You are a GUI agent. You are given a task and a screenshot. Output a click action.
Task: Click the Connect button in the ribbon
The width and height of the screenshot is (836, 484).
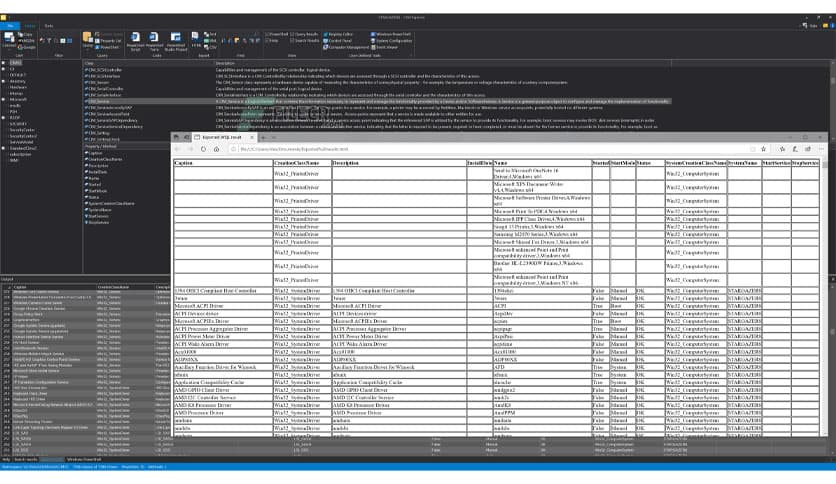9,40
